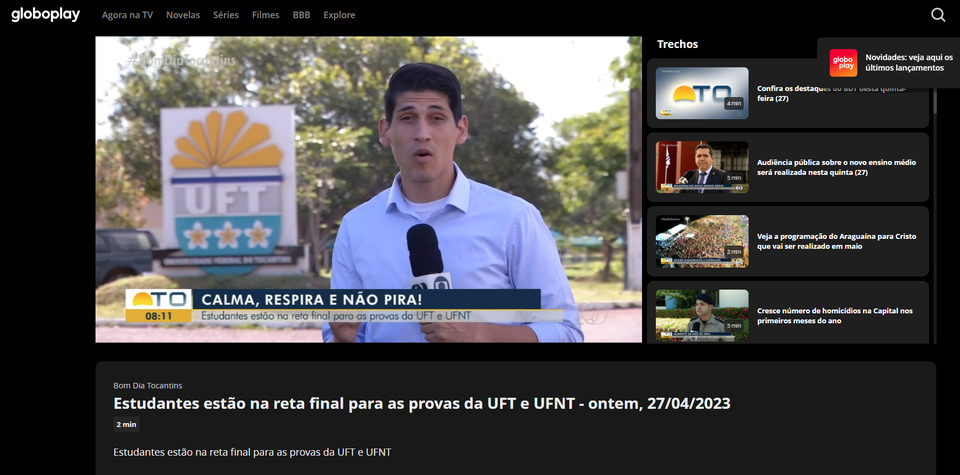
Task: Open 'Confira os destaques do BDT' title
Action: 831,93
